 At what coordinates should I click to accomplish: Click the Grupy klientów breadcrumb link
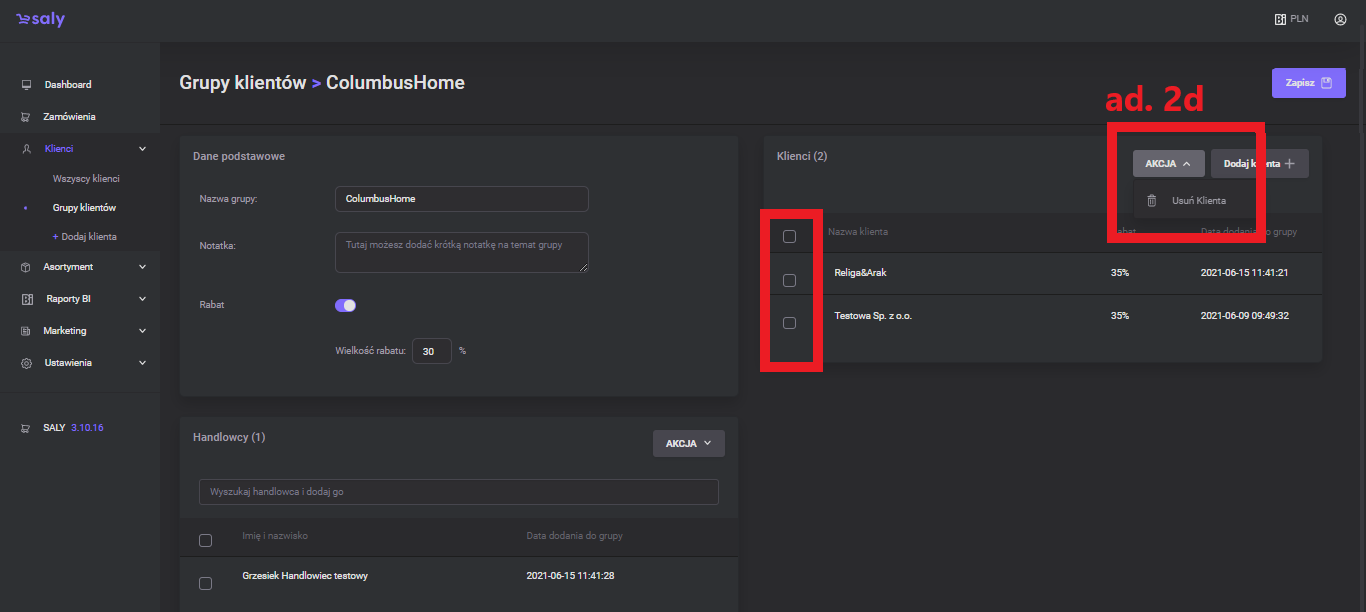[242, 83]
